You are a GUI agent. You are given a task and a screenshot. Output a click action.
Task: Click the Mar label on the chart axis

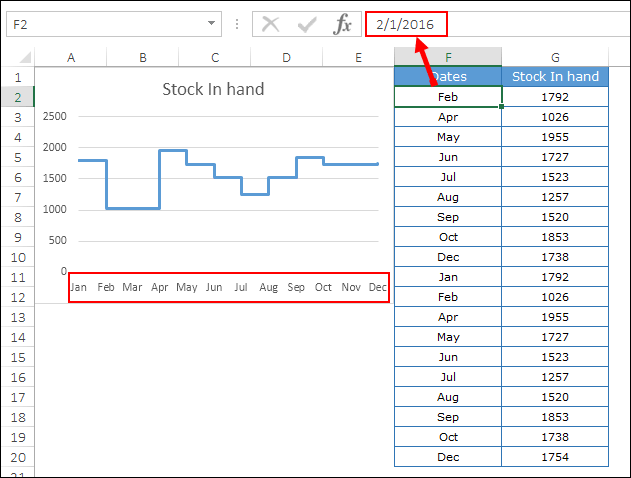pyautogui.click(x=132, y=287)
